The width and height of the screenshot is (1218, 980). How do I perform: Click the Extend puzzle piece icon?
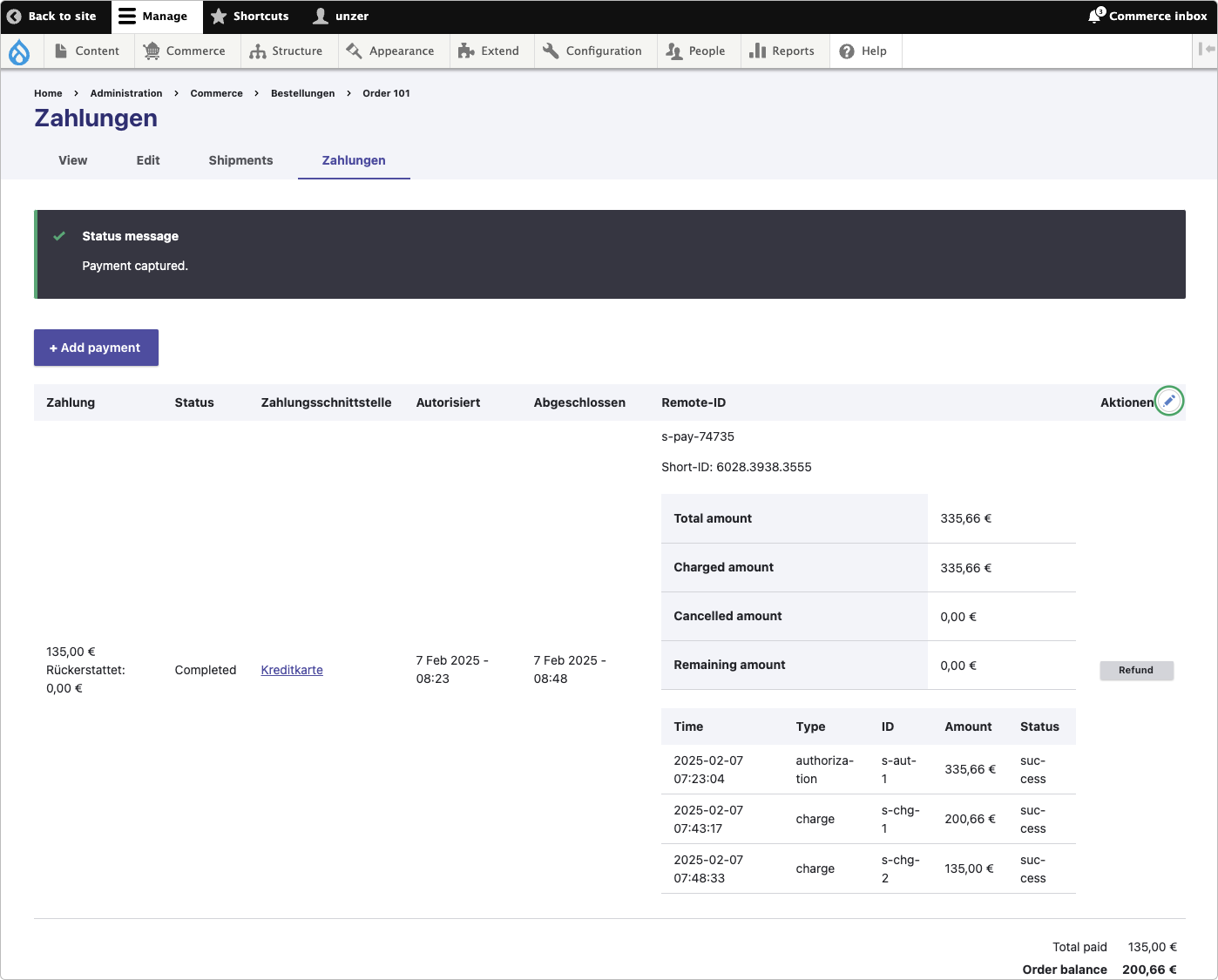466,51
